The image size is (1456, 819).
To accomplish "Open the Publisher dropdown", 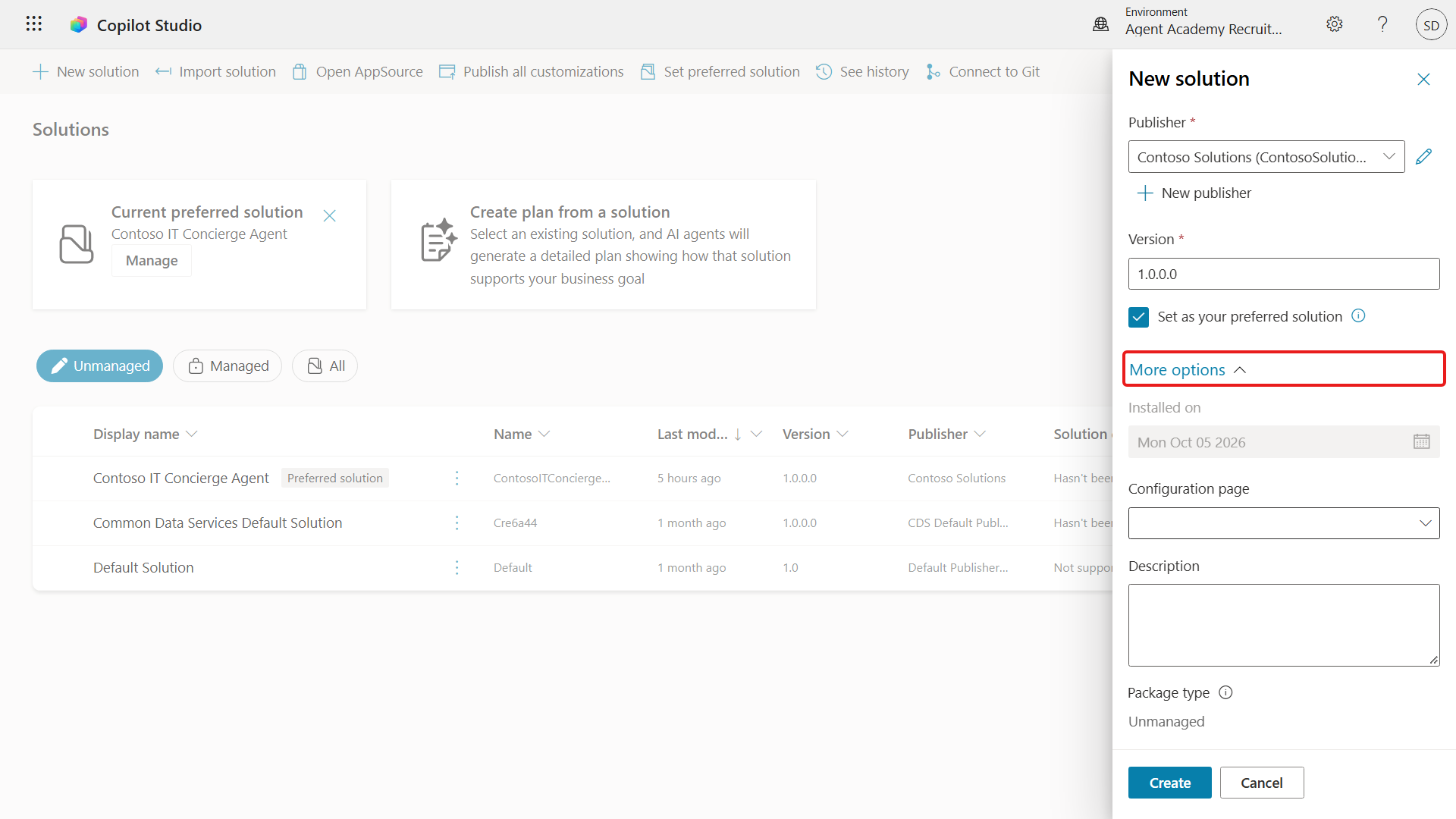I will pyautogui.click(x=1266, y=156).
